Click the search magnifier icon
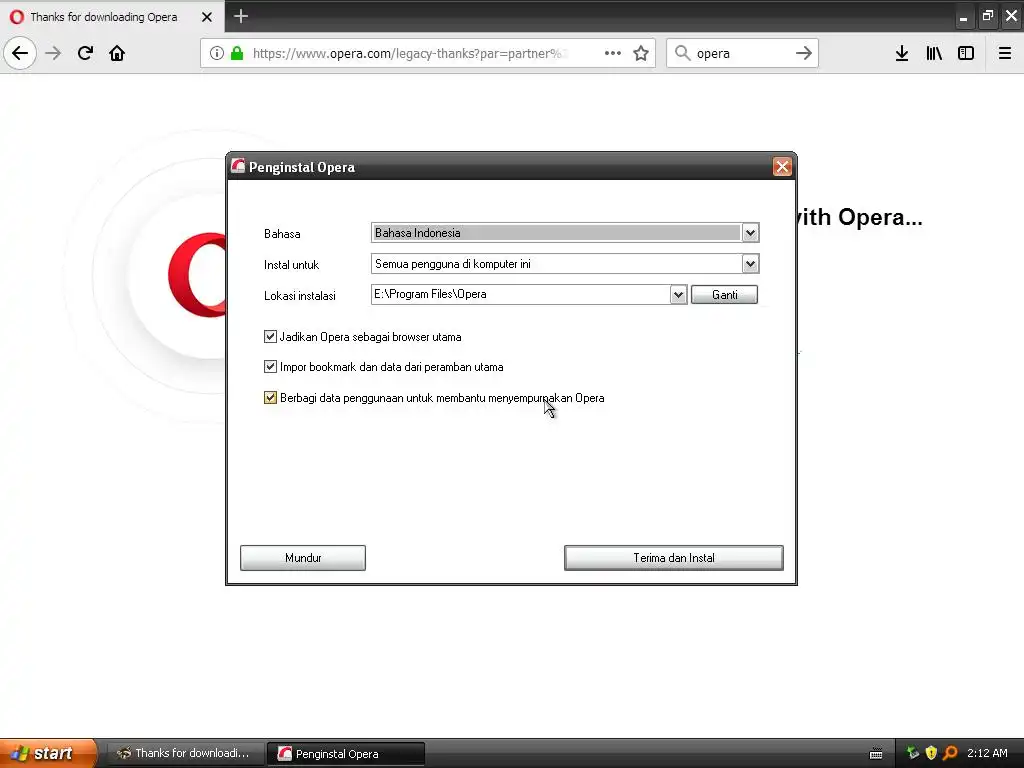 click(x=682, y=53)
